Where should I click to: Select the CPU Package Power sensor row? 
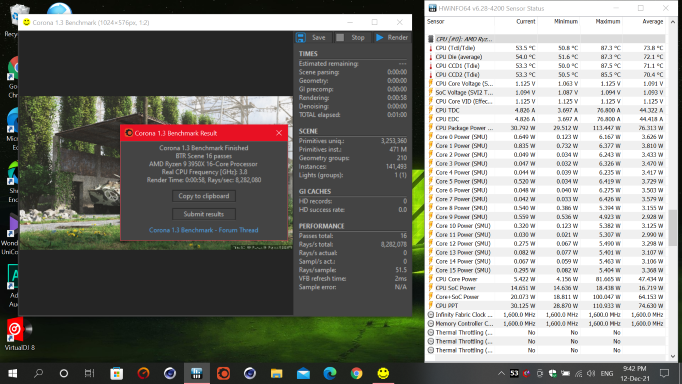tap(546, 128)
